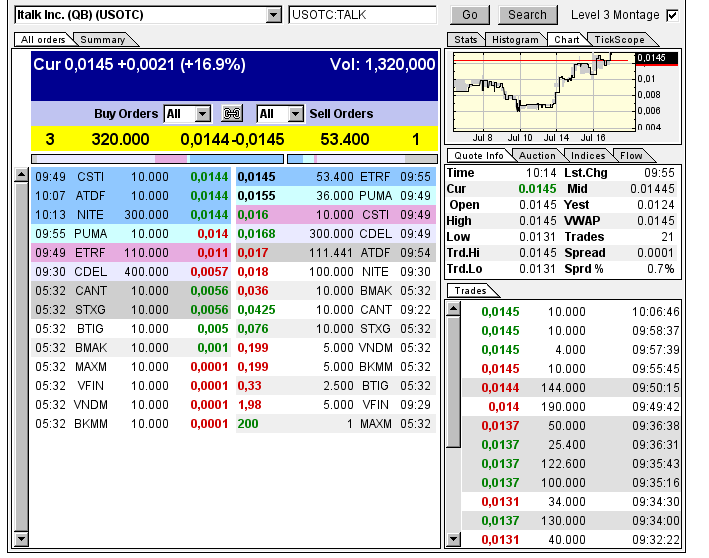Click the Trades list scroll down arrow
The image size is (709, 558).
coord(454,539)
